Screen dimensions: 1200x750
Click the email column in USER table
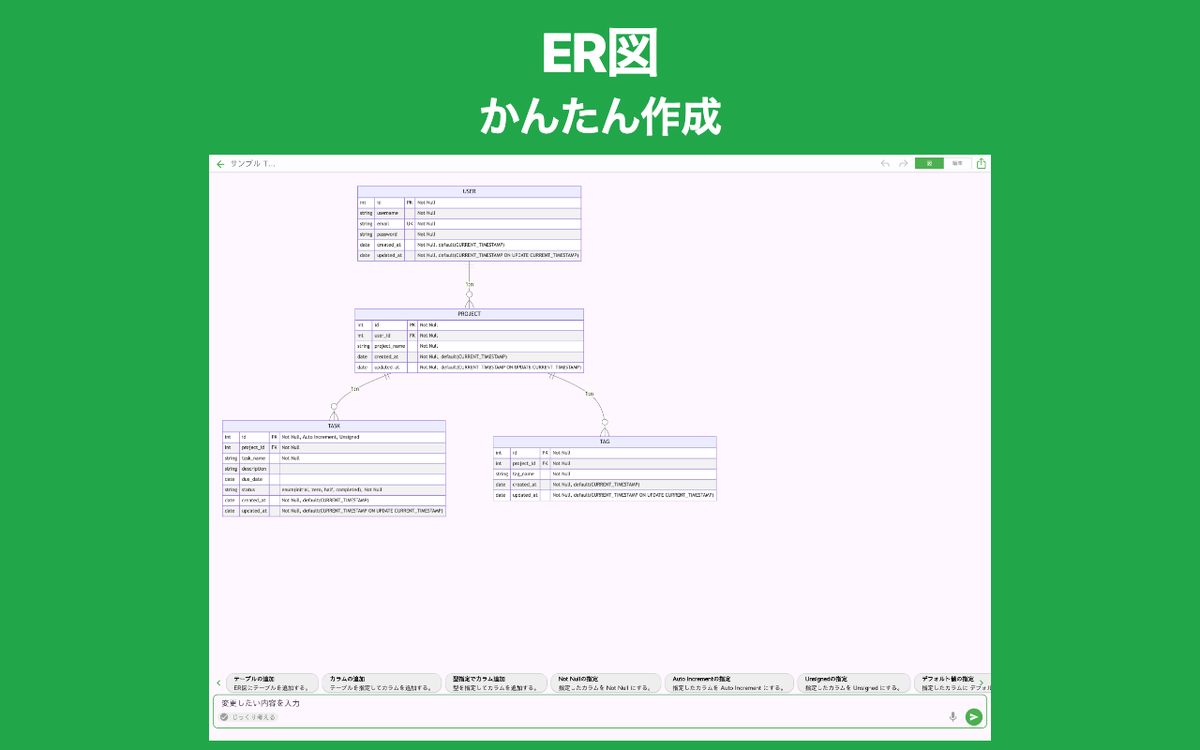pos(389,223)
